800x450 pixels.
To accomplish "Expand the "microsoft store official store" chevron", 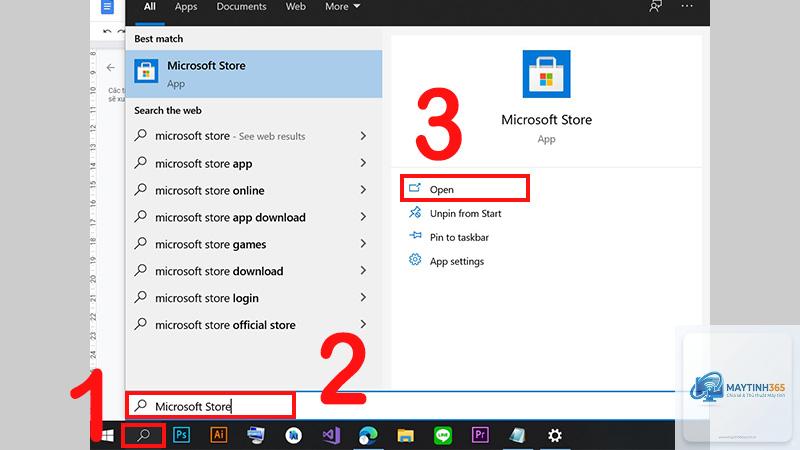I will (x=363, y=324).
